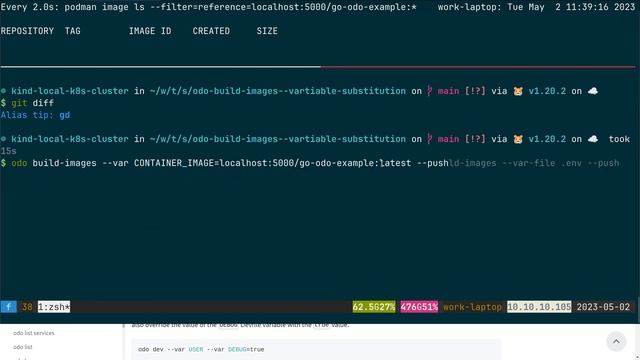The width and height of the screenshot is (640, 360).
Task: Click the git branch icon before 'main' in first prompt
Action: click(429, 91)
